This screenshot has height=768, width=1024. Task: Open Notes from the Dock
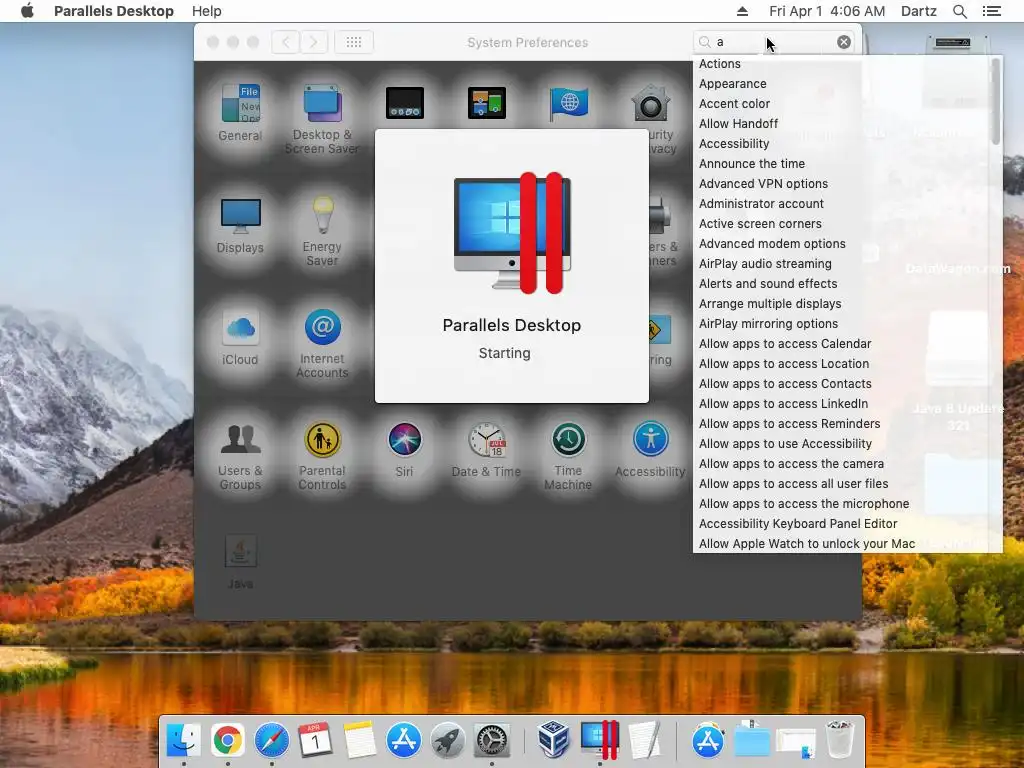click(x=360, y=740)
